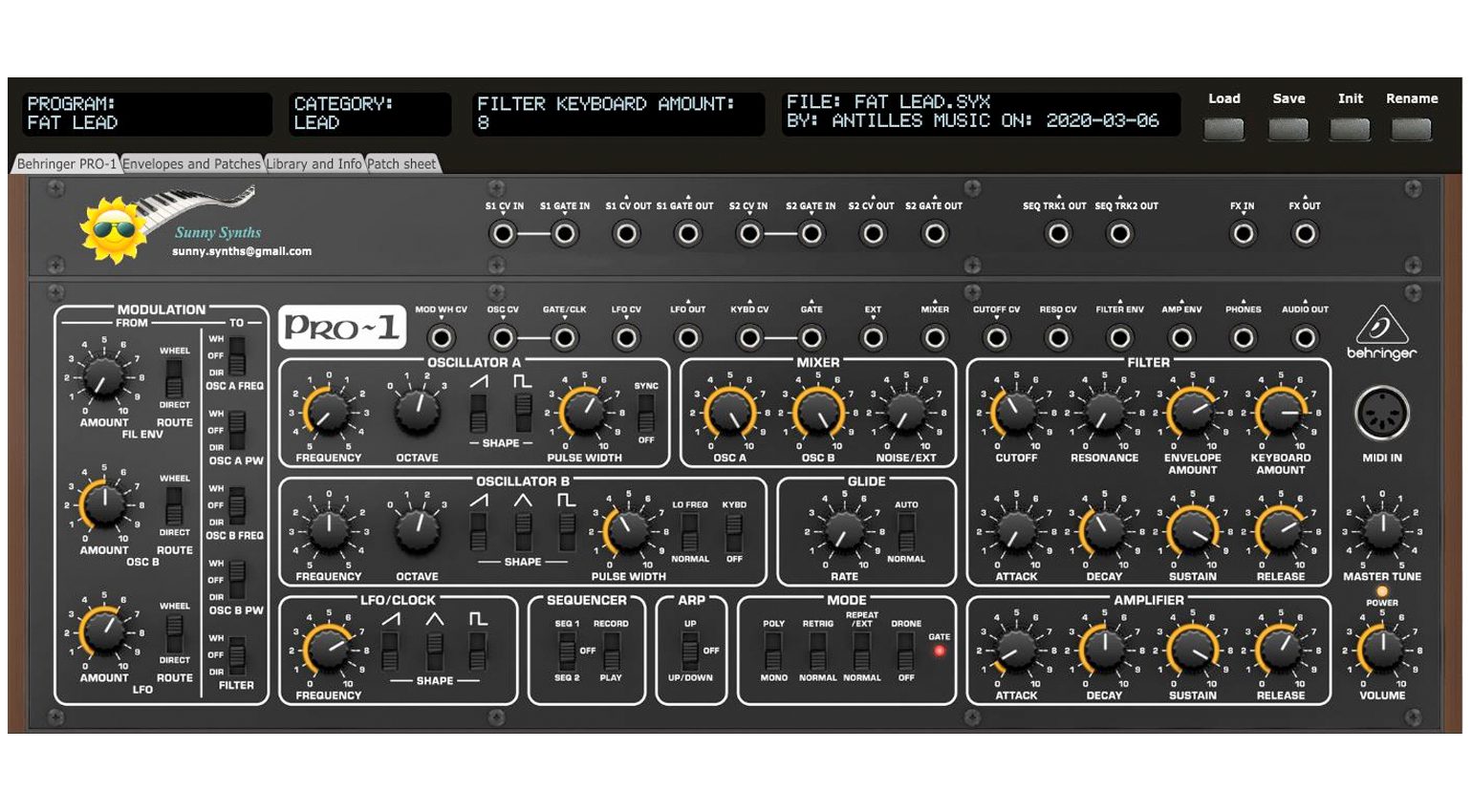Click the FX OUT jack

[x=1305, y=233]
